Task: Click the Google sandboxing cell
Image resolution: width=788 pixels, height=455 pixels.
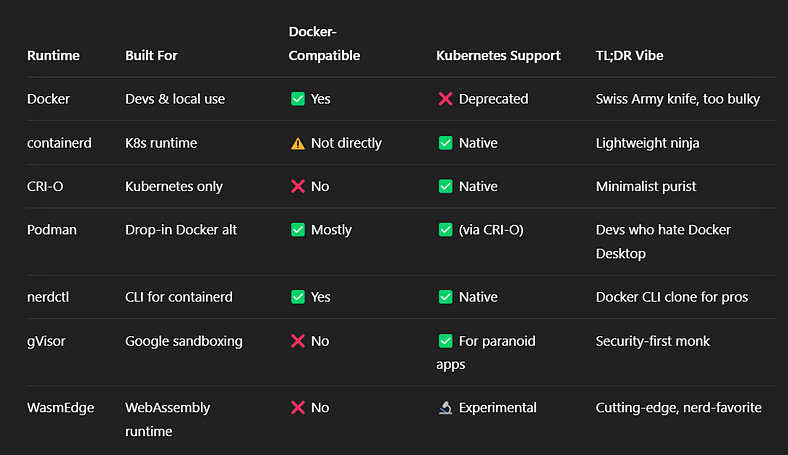Action: 183,341
